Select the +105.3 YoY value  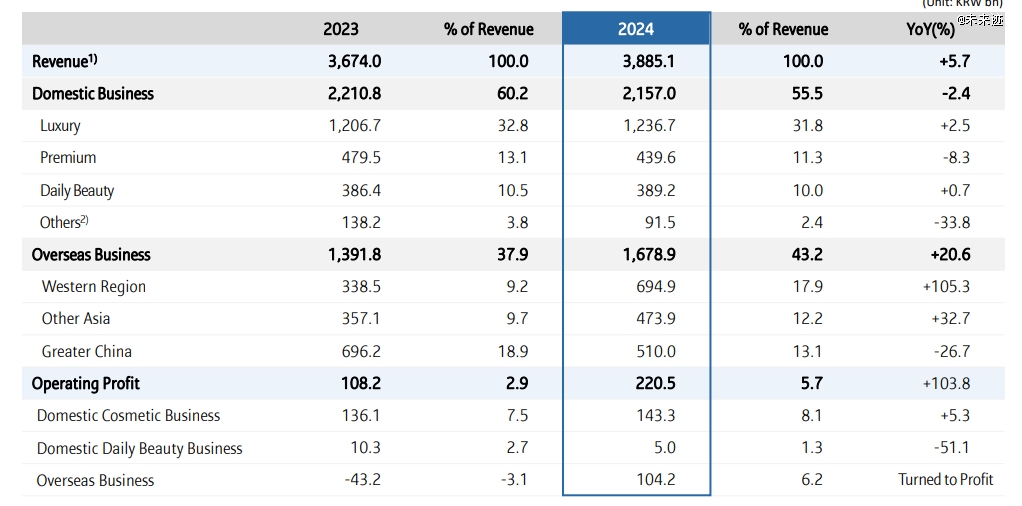946,287
